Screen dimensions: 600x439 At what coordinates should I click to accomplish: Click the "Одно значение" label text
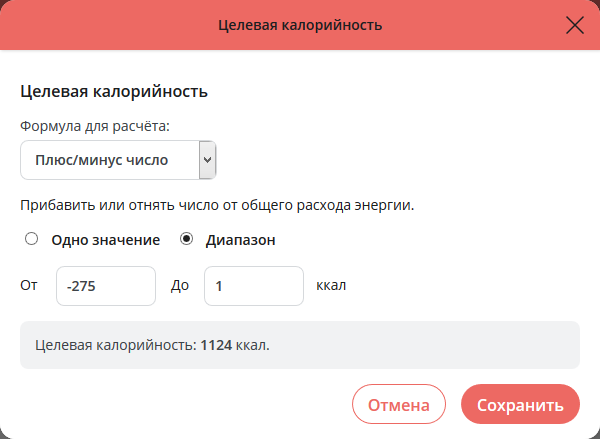pos(105,240)
